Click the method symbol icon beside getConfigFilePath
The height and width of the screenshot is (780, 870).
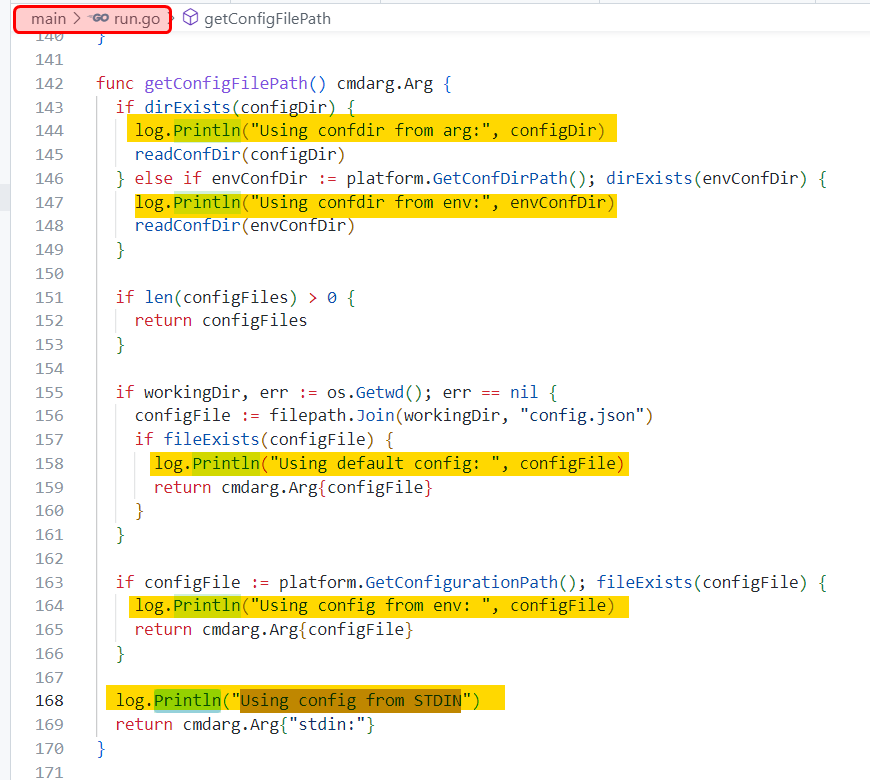[190, 19]
